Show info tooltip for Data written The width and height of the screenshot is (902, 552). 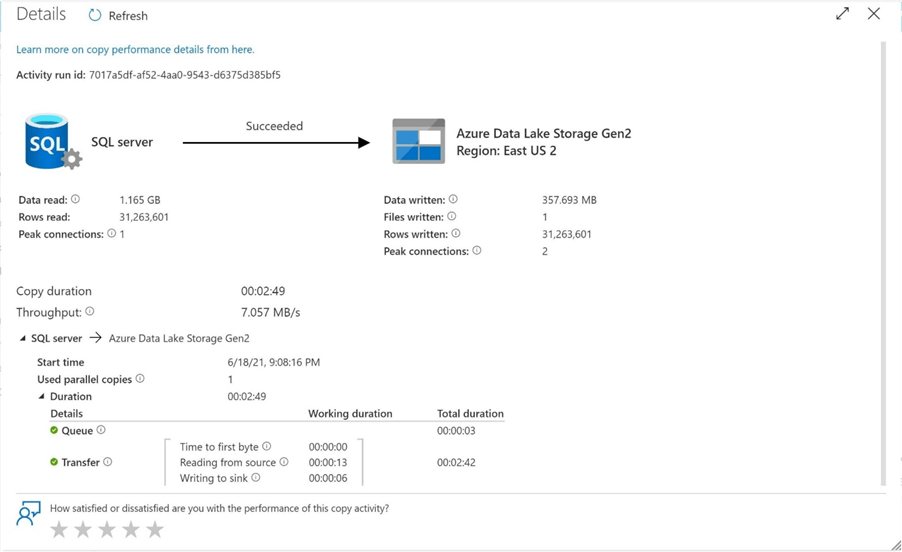(x=453, y=199)
